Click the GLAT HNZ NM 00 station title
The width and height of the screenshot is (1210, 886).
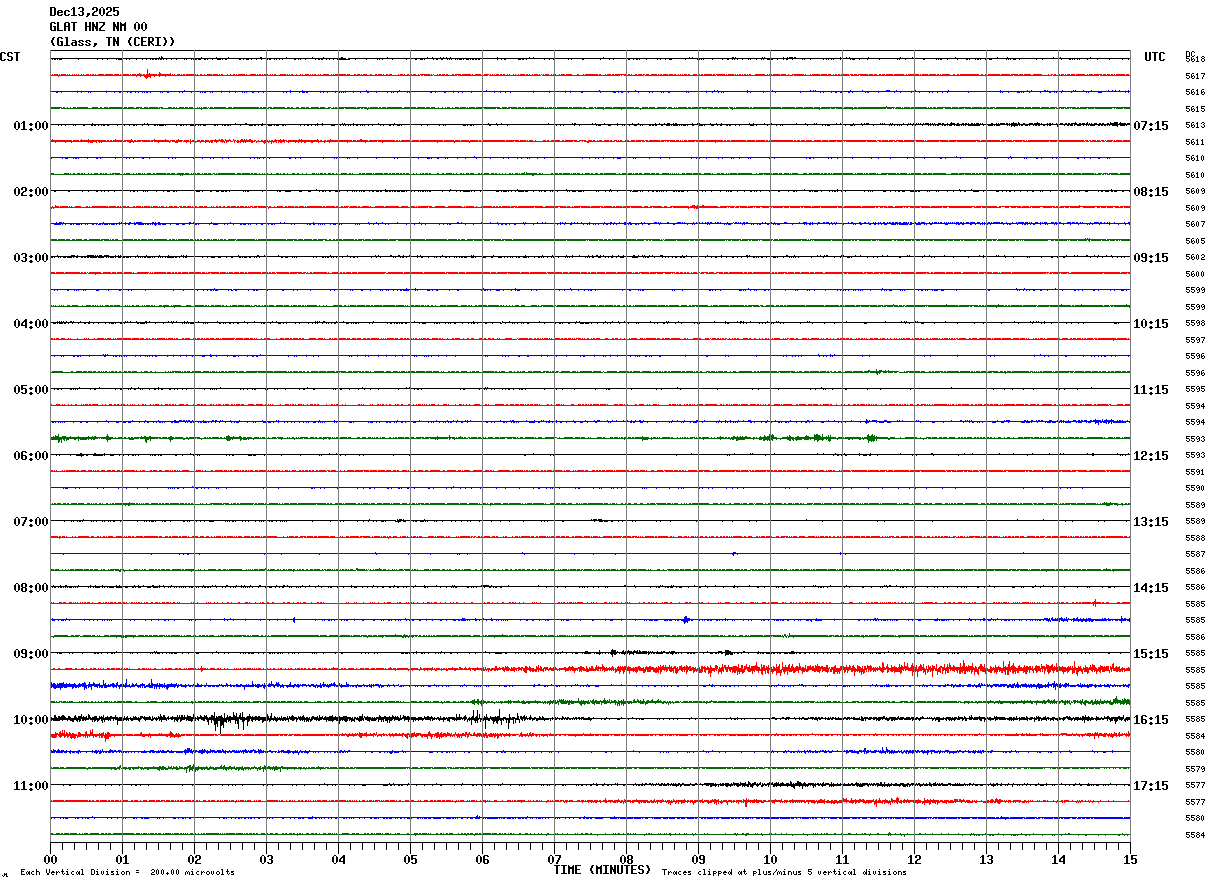(x=98, y=27)
